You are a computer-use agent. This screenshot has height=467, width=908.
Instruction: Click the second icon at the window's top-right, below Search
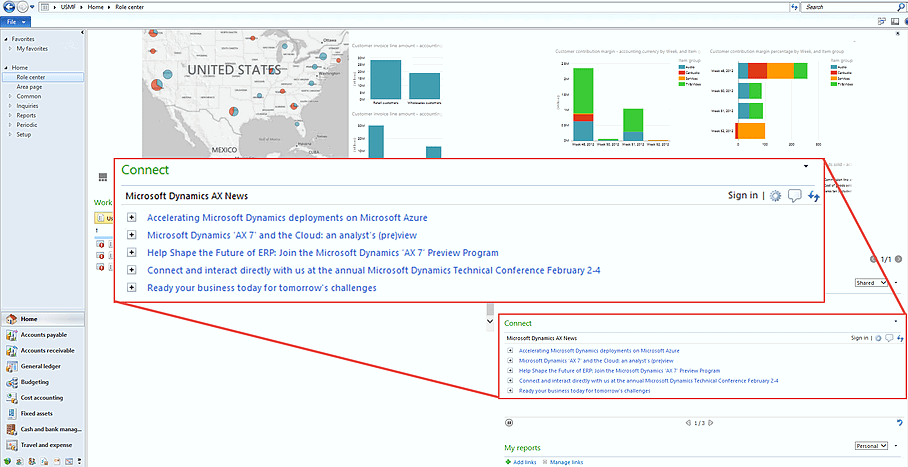point(895,21)
